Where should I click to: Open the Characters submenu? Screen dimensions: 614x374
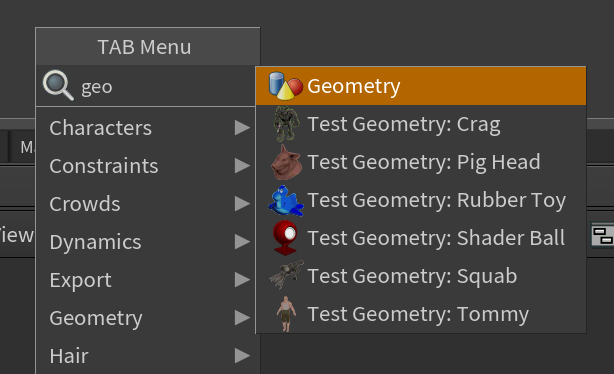point(146,128)
